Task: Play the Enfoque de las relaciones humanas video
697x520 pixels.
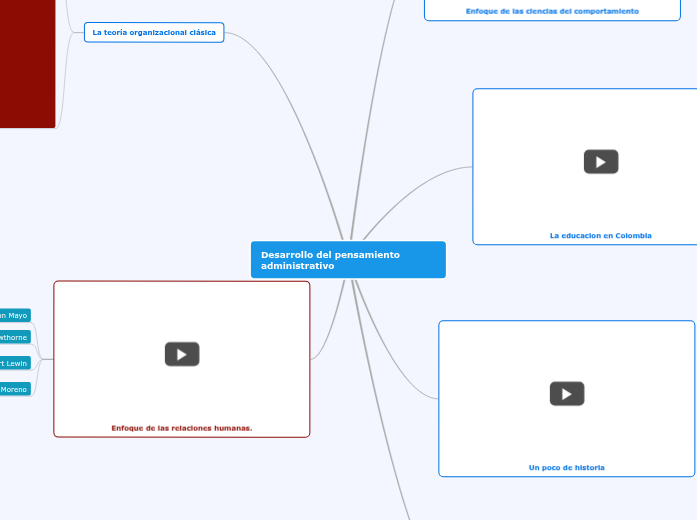Action: pos(182,354)
